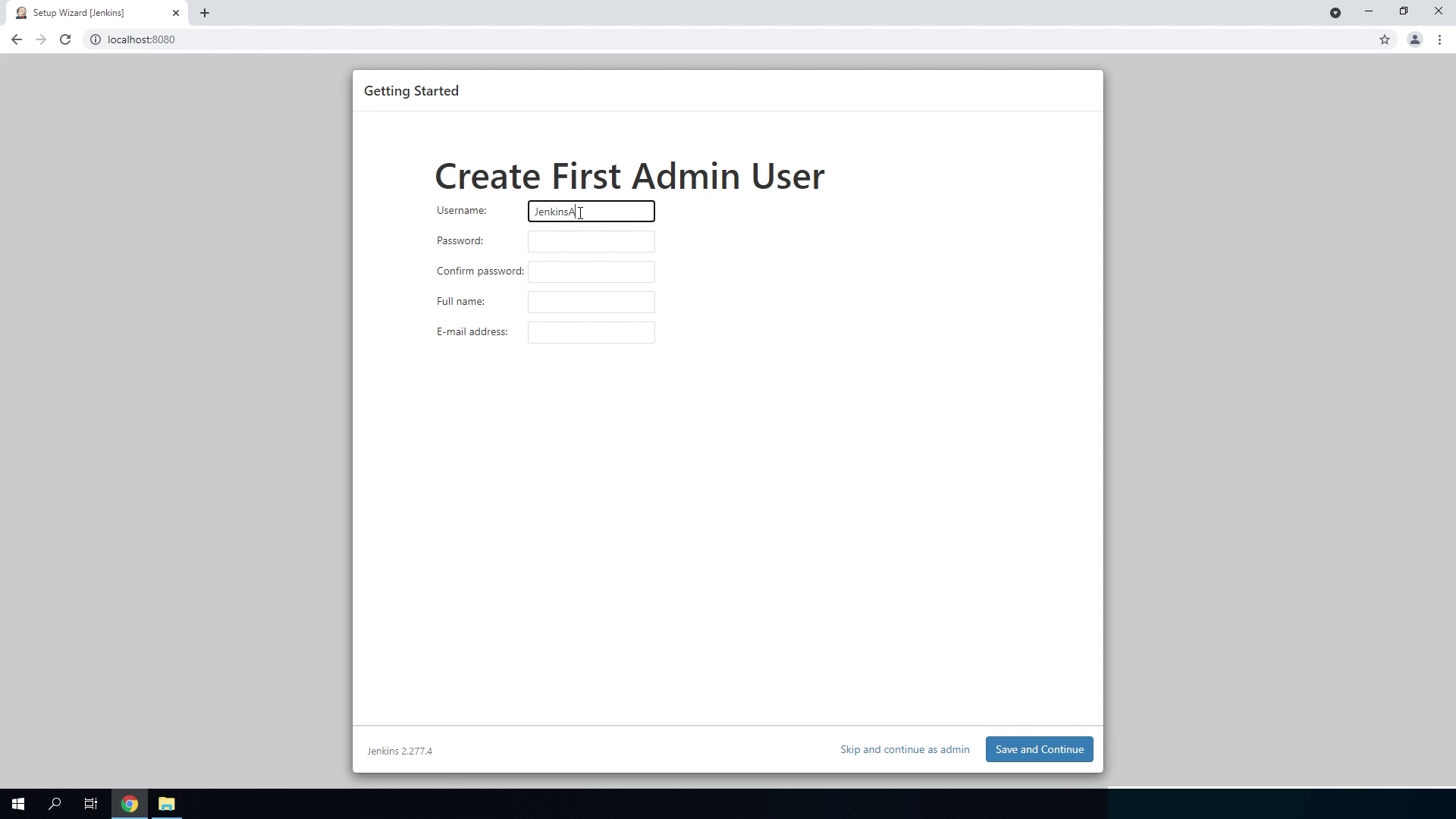This screenshot has width=1456, height=819.
Task: Open the tab search dropdown arrow
Action: tap(1335, 13)
